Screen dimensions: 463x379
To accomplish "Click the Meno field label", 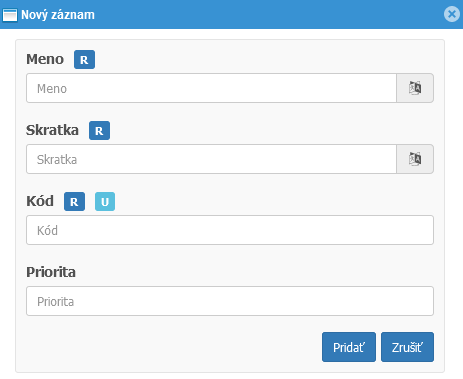I will pos(45,59).
